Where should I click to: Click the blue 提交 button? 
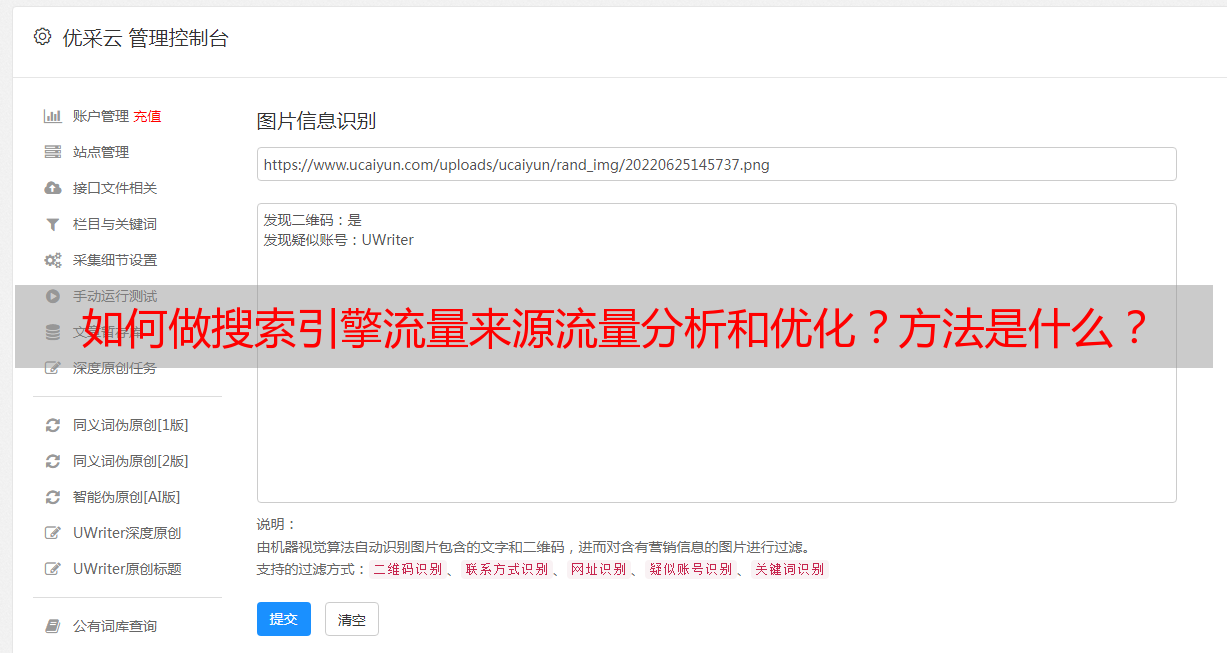(x=284, y=619)
